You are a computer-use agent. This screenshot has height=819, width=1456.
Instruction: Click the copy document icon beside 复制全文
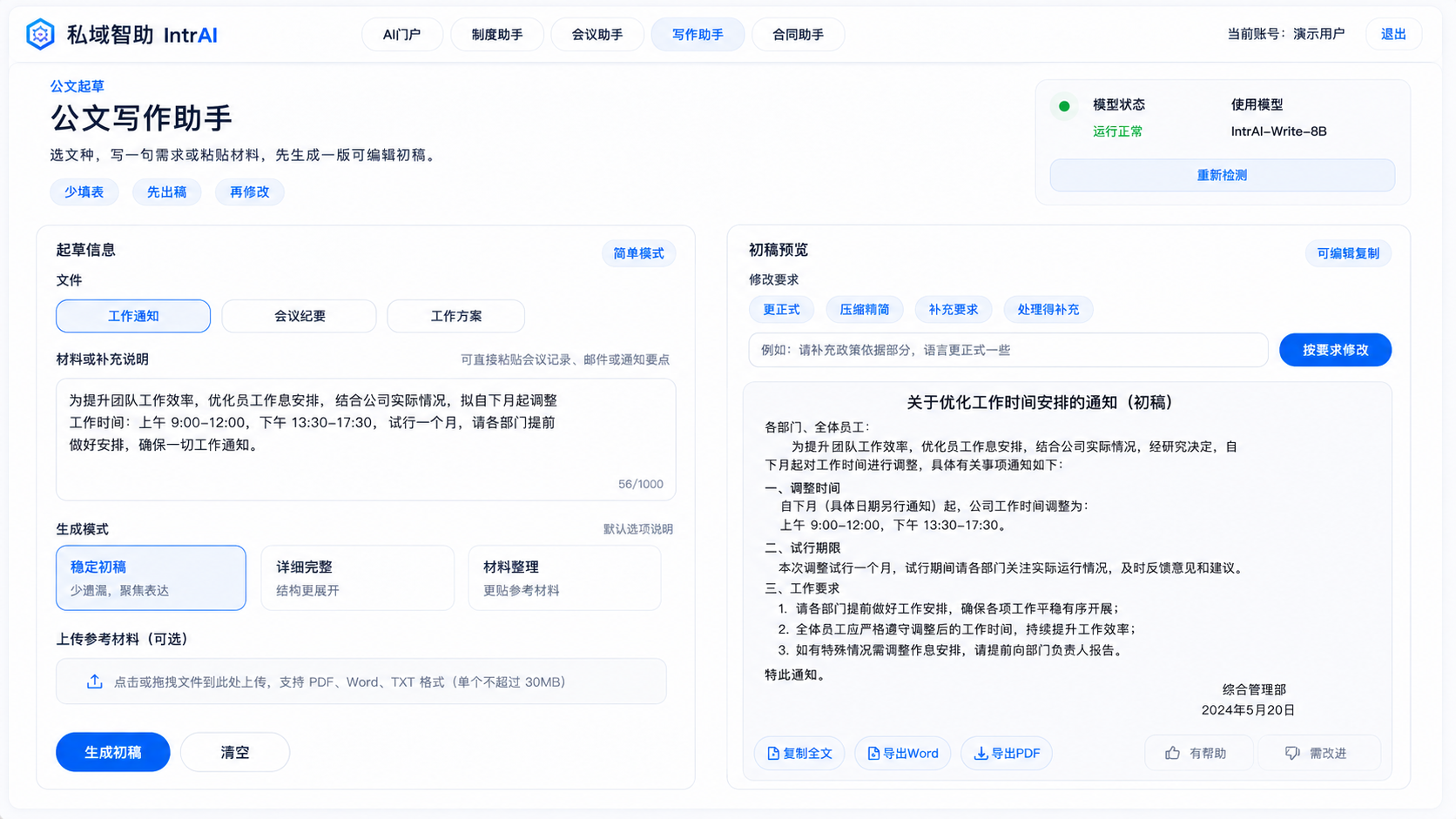(x=772, y=754)
